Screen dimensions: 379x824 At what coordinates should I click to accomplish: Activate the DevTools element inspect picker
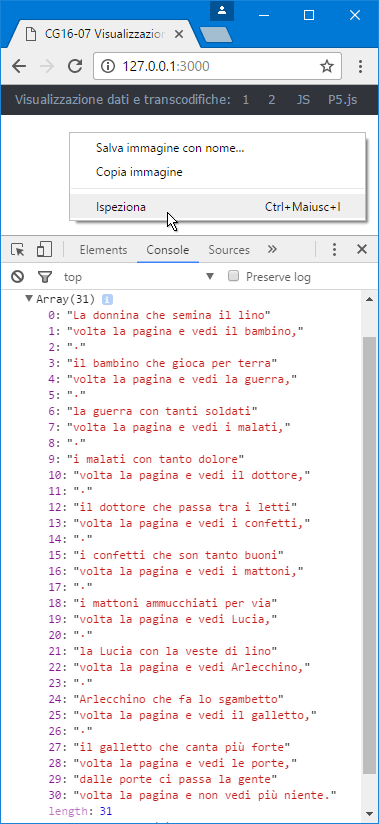pyautogui.click(x=18, y=250)
